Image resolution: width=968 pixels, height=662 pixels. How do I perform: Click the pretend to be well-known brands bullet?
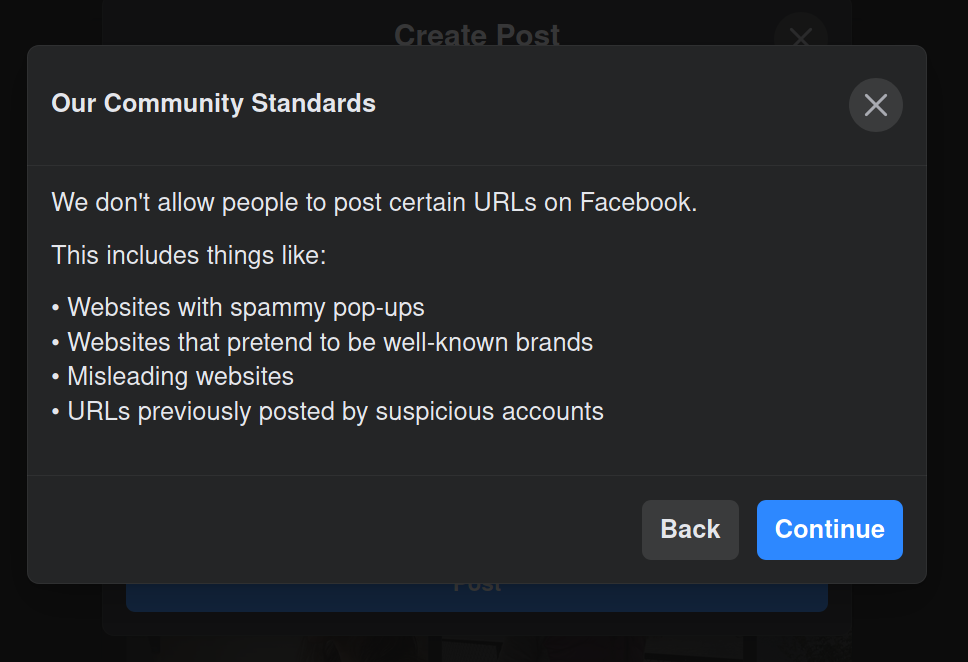(x=322, y=342)
